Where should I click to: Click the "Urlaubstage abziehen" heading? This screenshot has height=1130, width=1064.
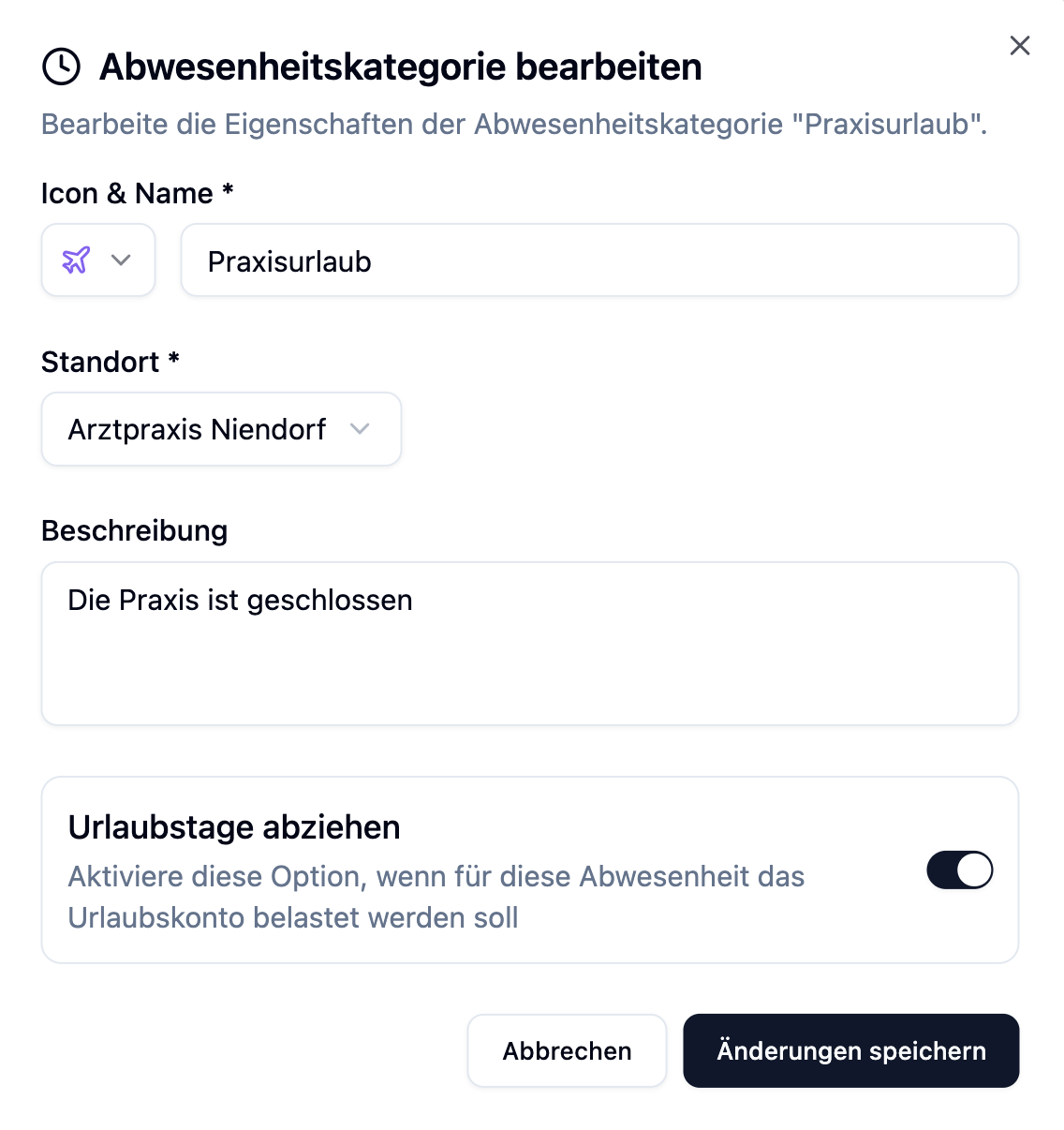234,827
